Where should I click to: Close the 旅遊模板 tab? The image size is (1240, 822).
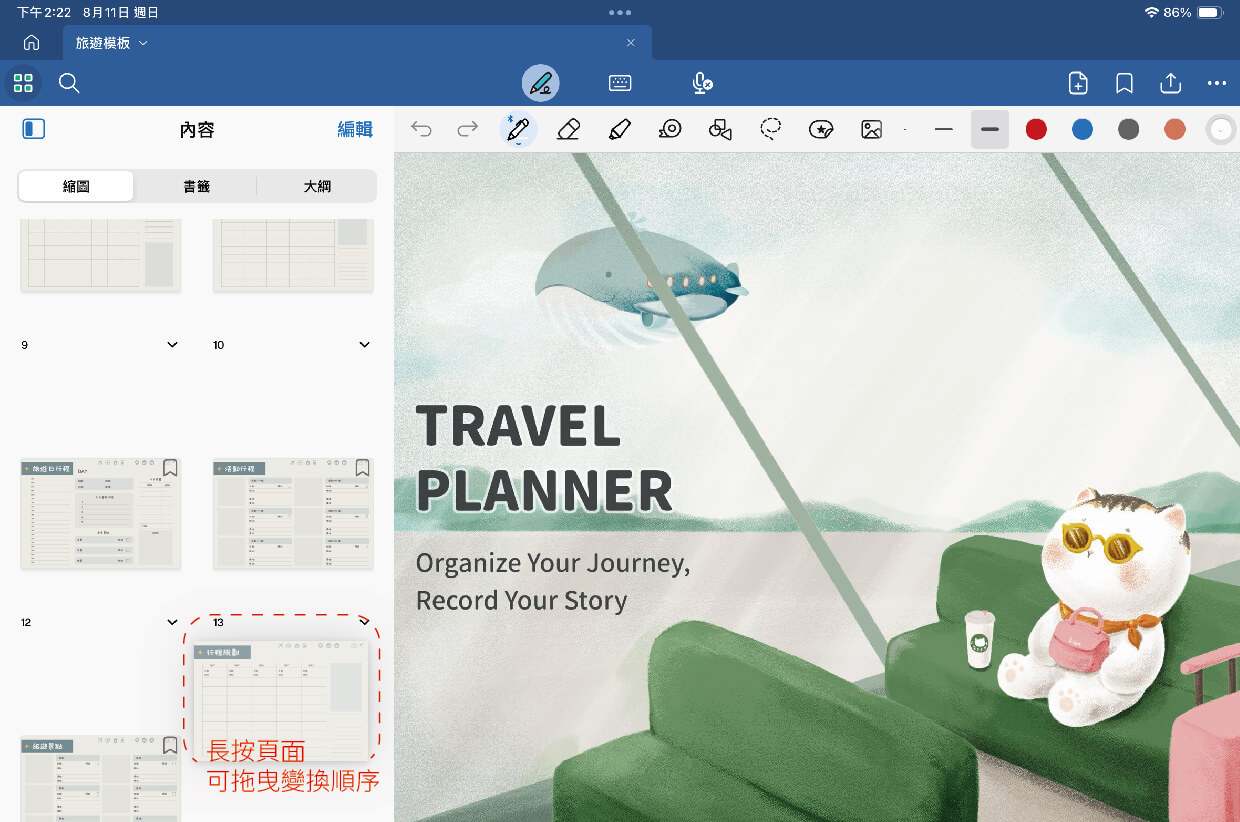click(630, 43)
